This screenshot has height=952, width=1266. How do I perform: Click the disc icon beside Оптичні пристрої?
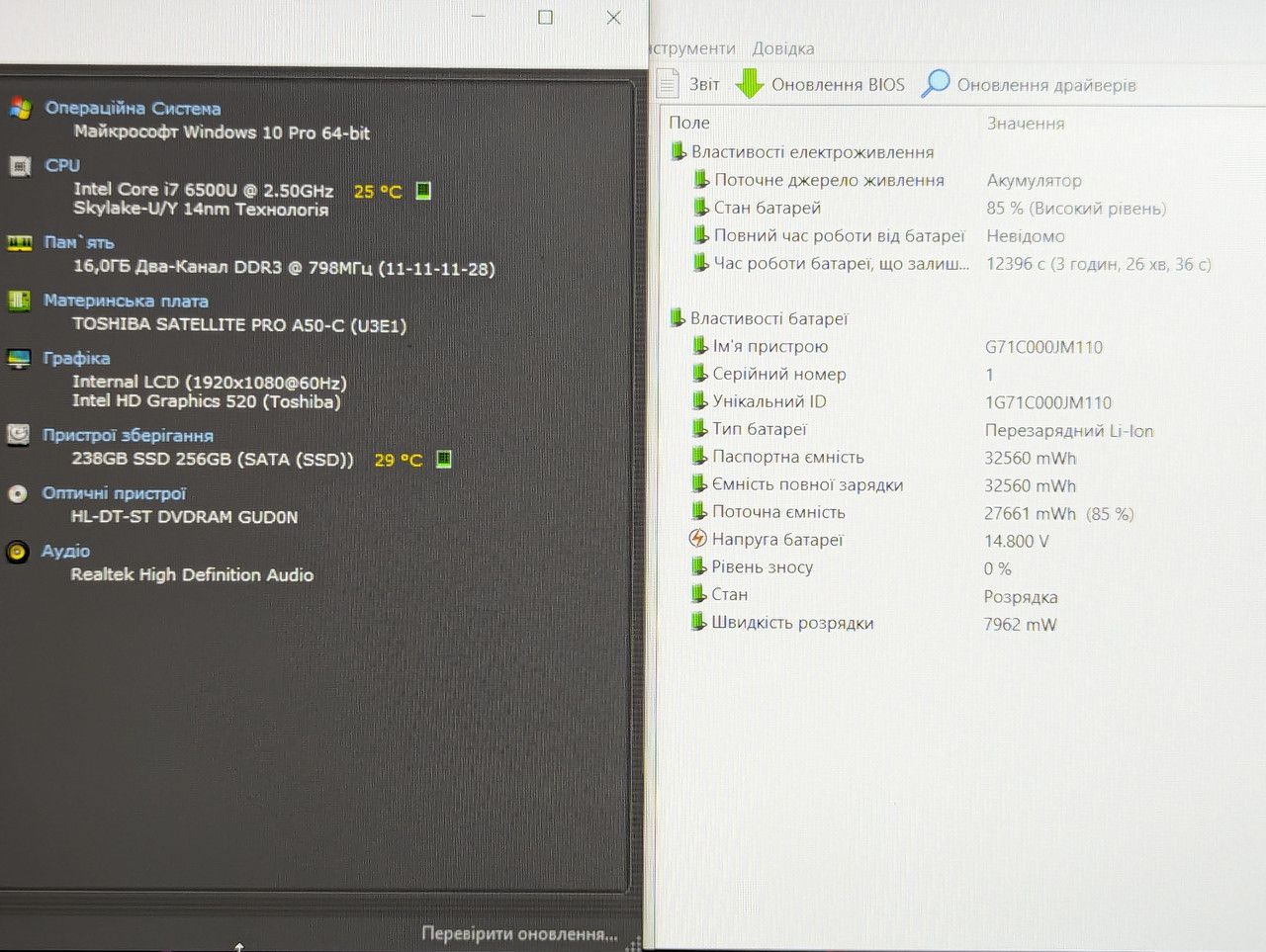pos(18,493)
